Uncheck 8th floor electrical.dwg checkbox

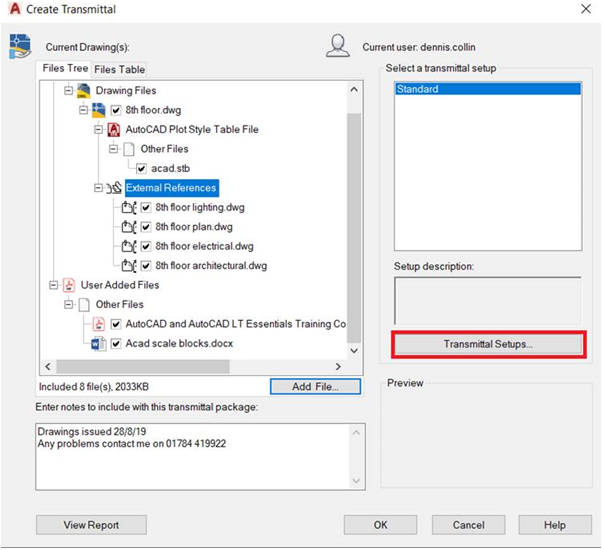pyautogui.click(x=146, y=246)
